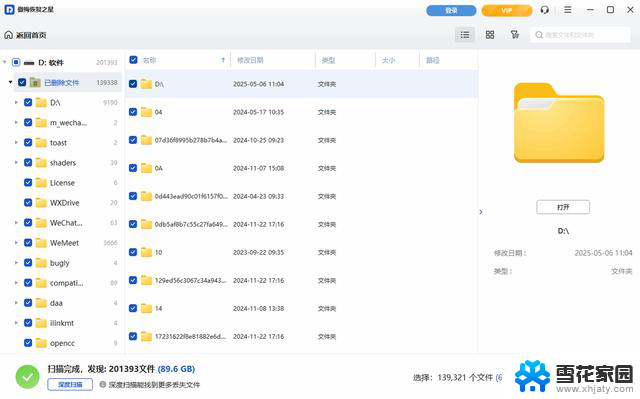Expand the shaders folder node
640x399 pixels.
tap(16, 162)
